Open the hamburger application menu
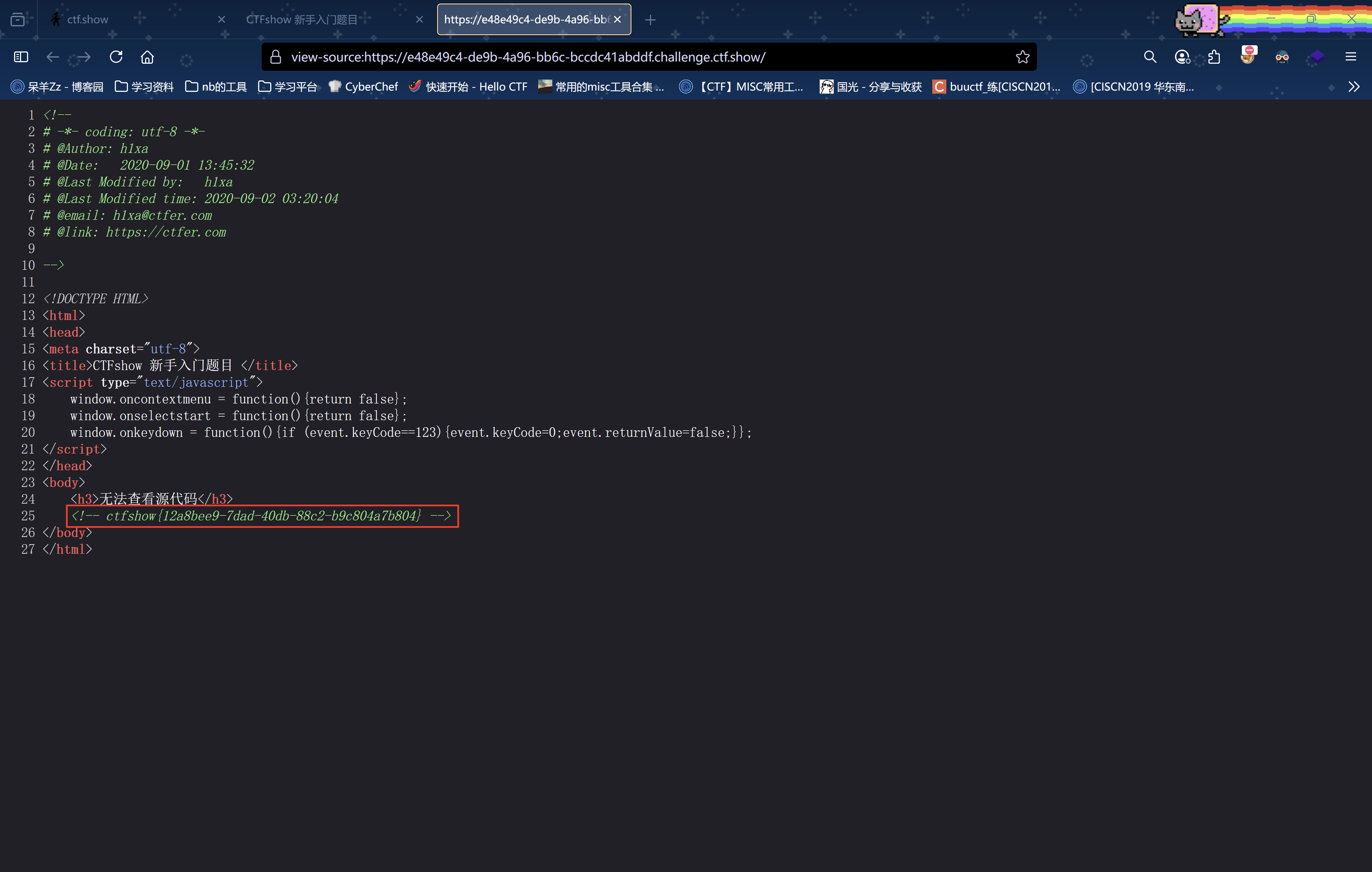The width and height of the screenshot is (1372, 872). coord(1350,57)
